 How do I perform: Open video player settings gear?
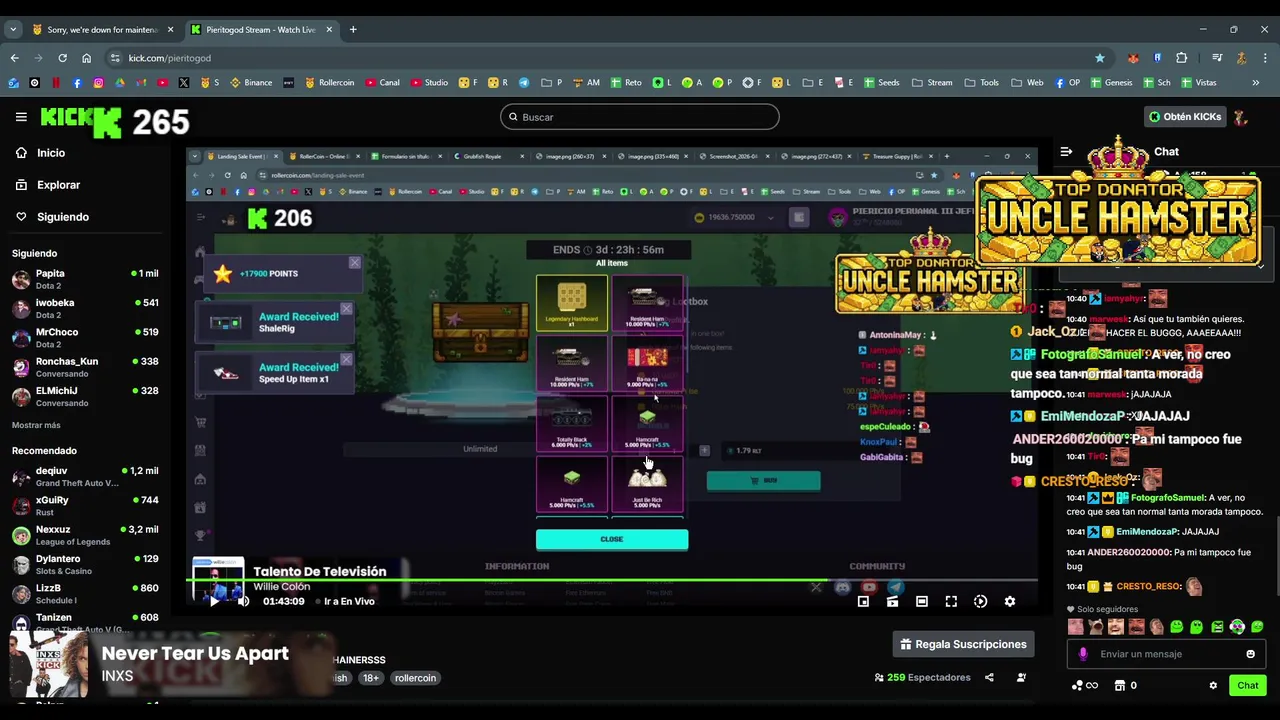point(1010,601)
